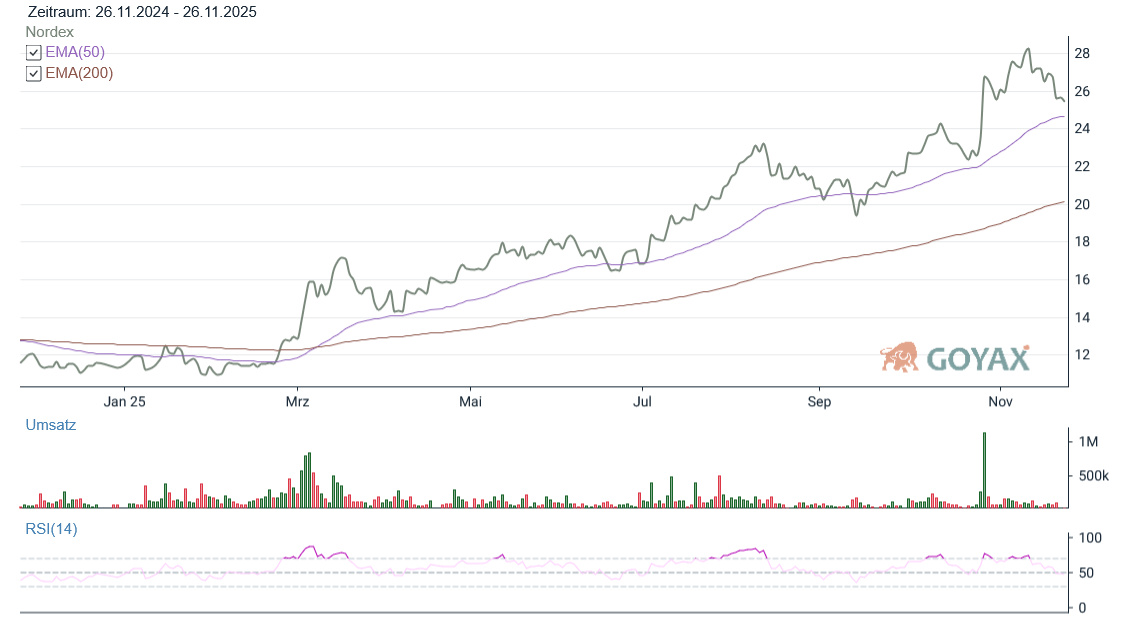Screen dimensions: 1140x617
Task: Select the Jan 25 x-axis marker
Action: point(125,402)
